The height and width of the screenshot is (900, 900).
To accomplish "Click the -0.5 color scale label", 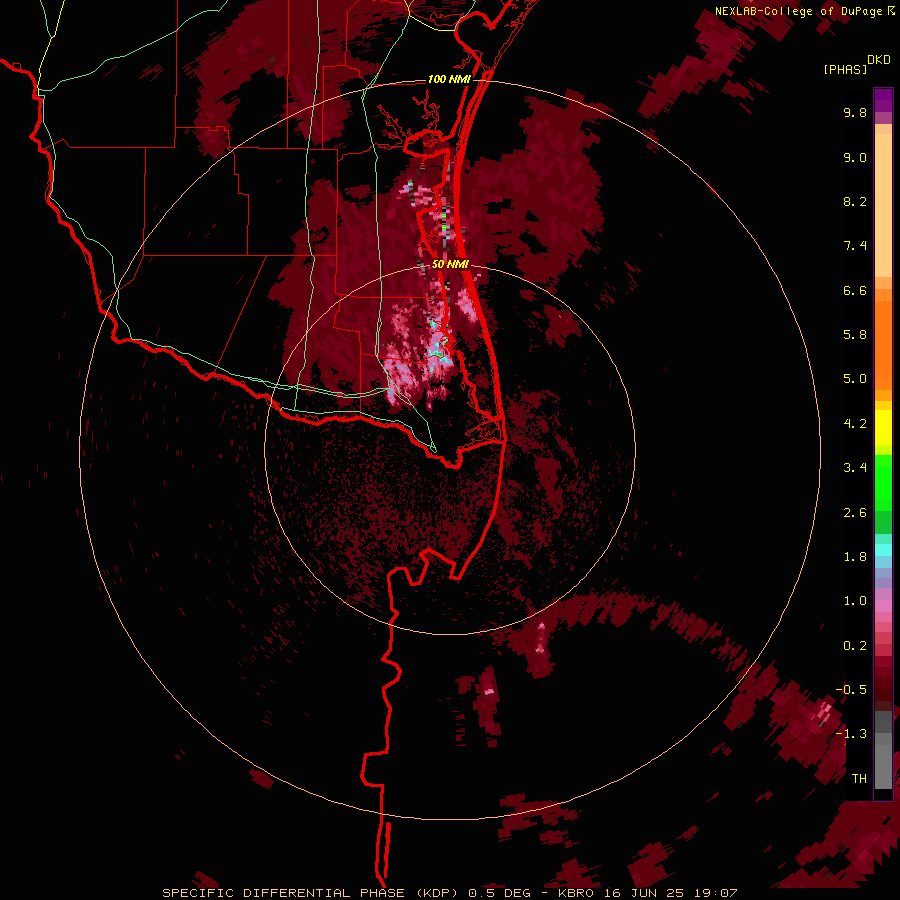I will [x=851, y=690].
